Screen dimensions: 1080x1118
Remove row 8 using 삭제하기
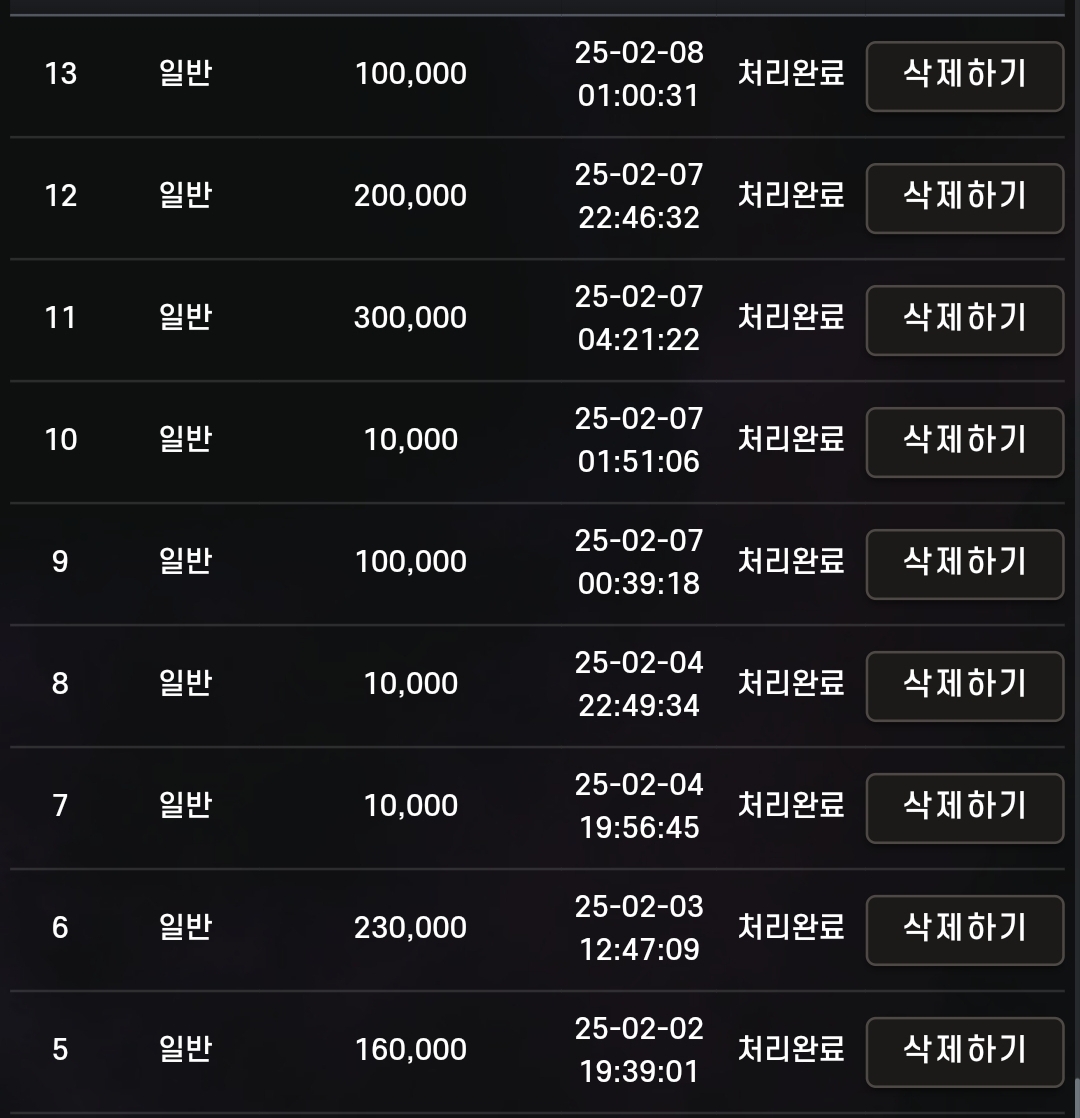coord(964,685)
